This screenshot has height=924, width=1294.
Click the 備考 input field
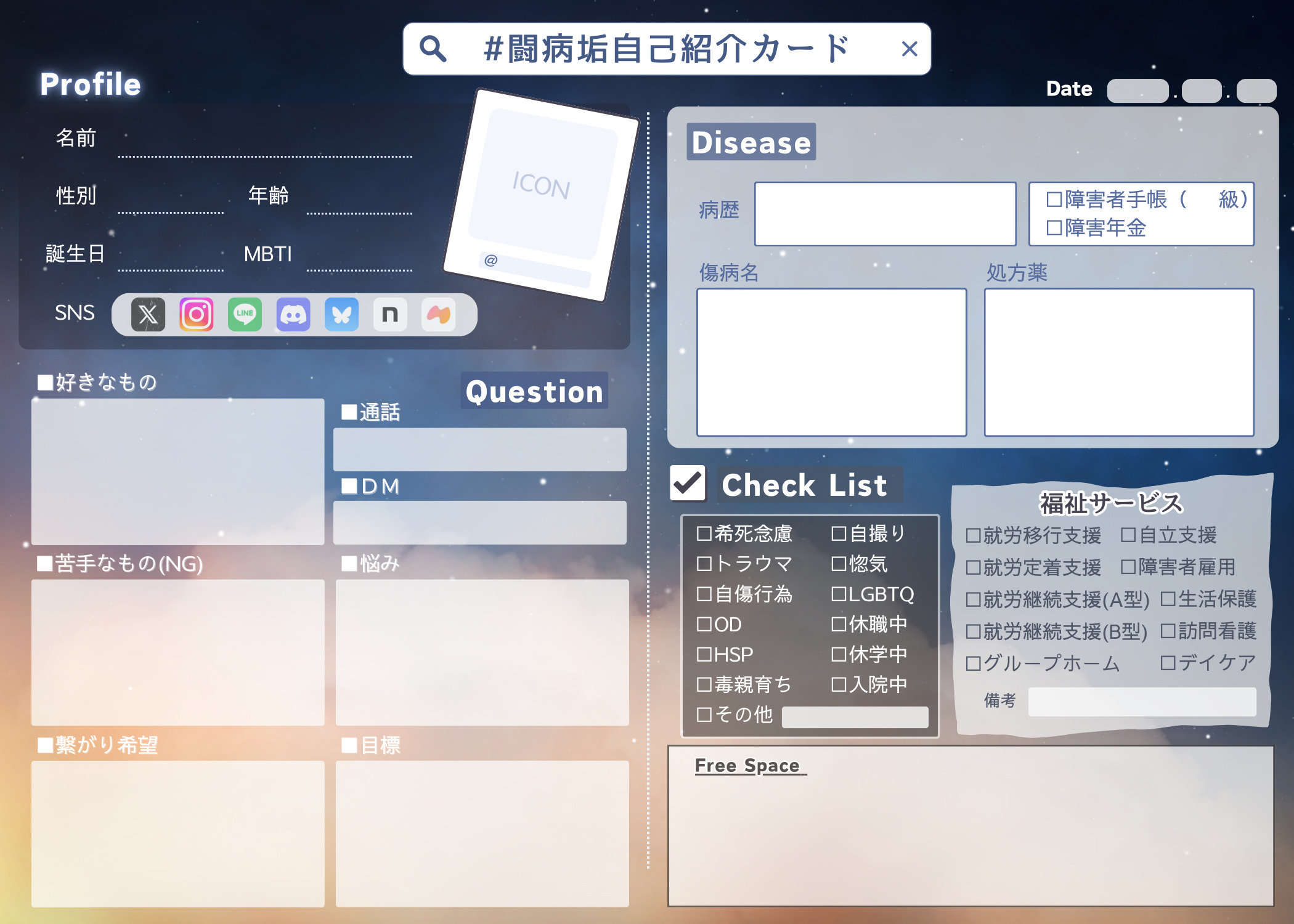[x=1143, y=701]
